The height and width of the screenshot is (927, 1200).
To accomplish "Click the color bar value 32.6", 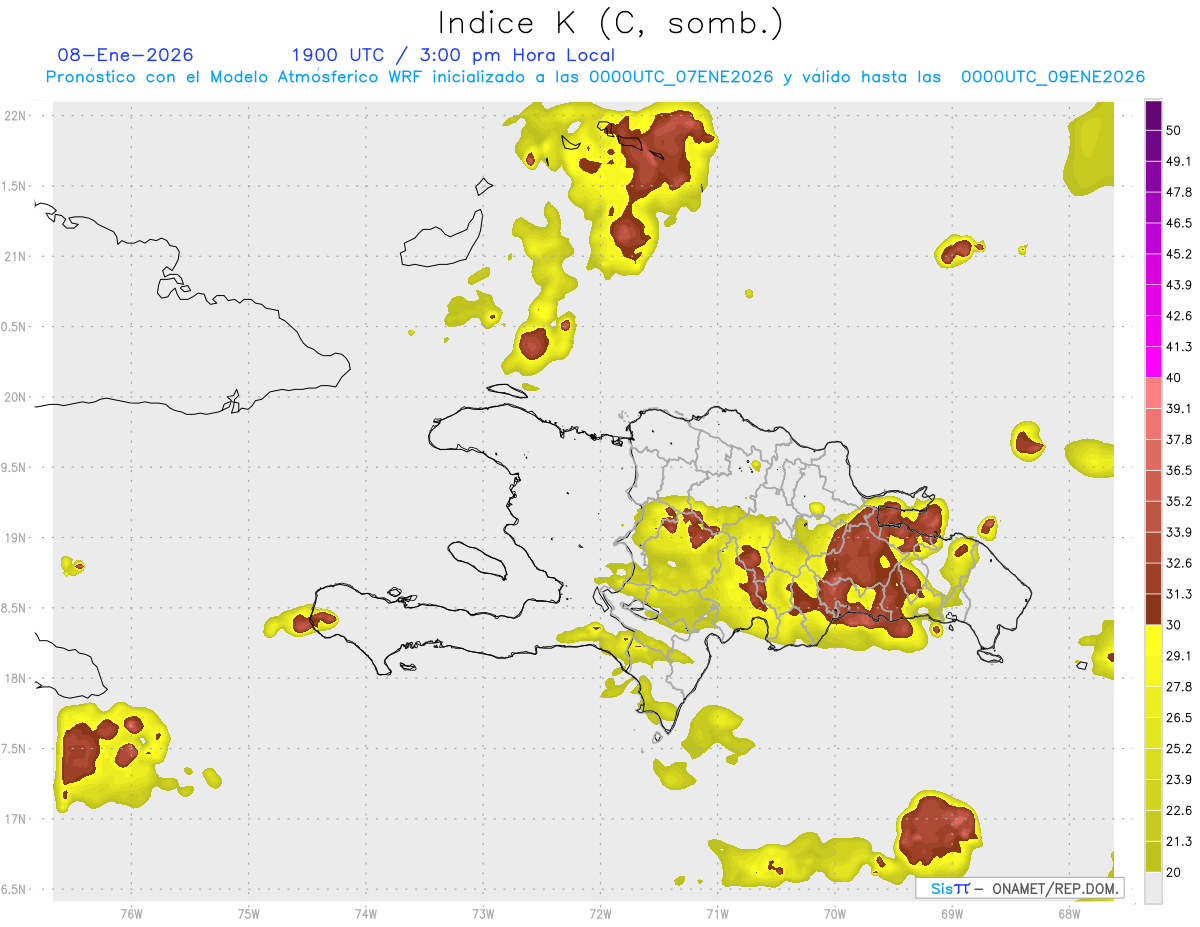I will coord(1179,563).
